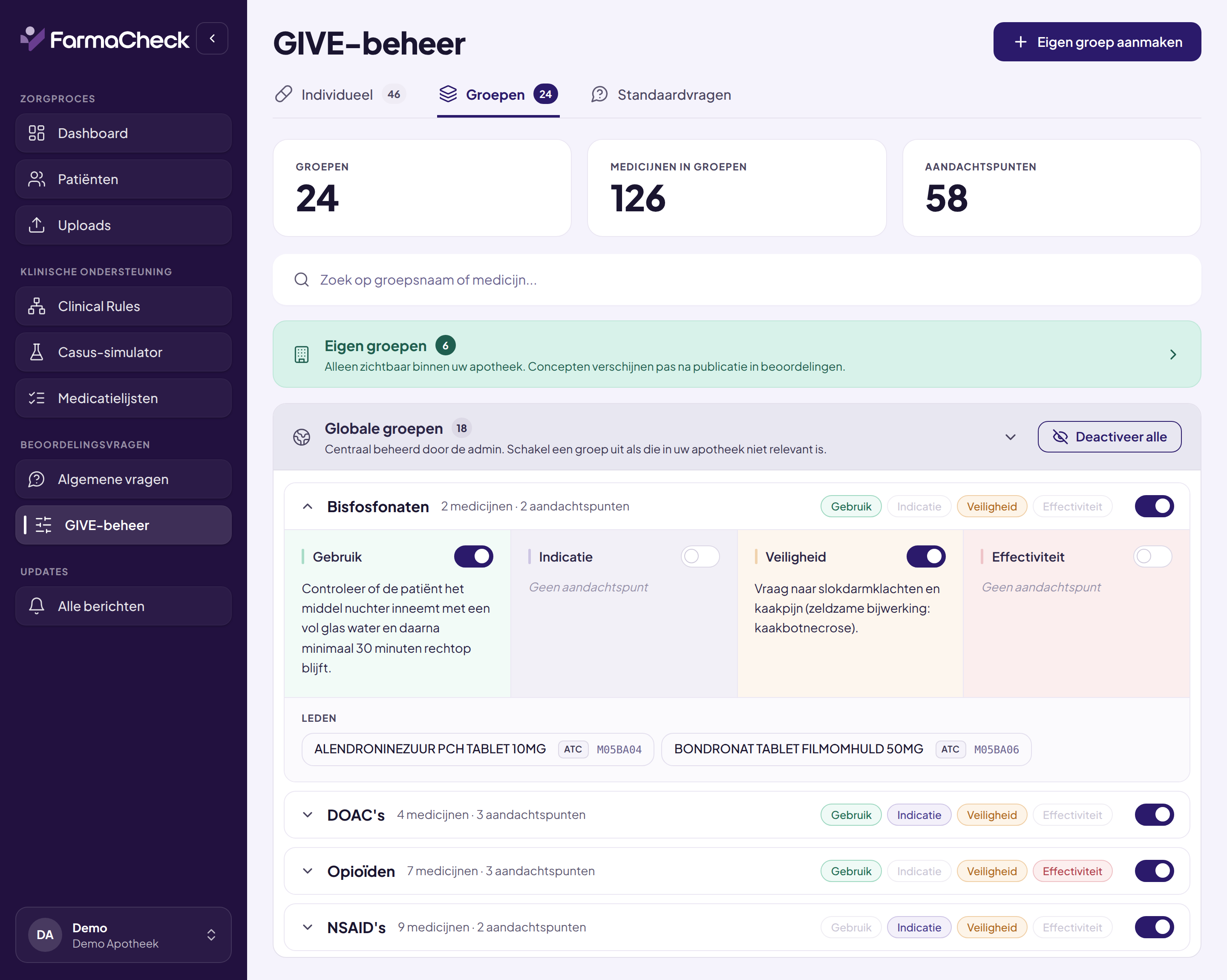Disable the NSAID's group toggle

coord(1154,927)
